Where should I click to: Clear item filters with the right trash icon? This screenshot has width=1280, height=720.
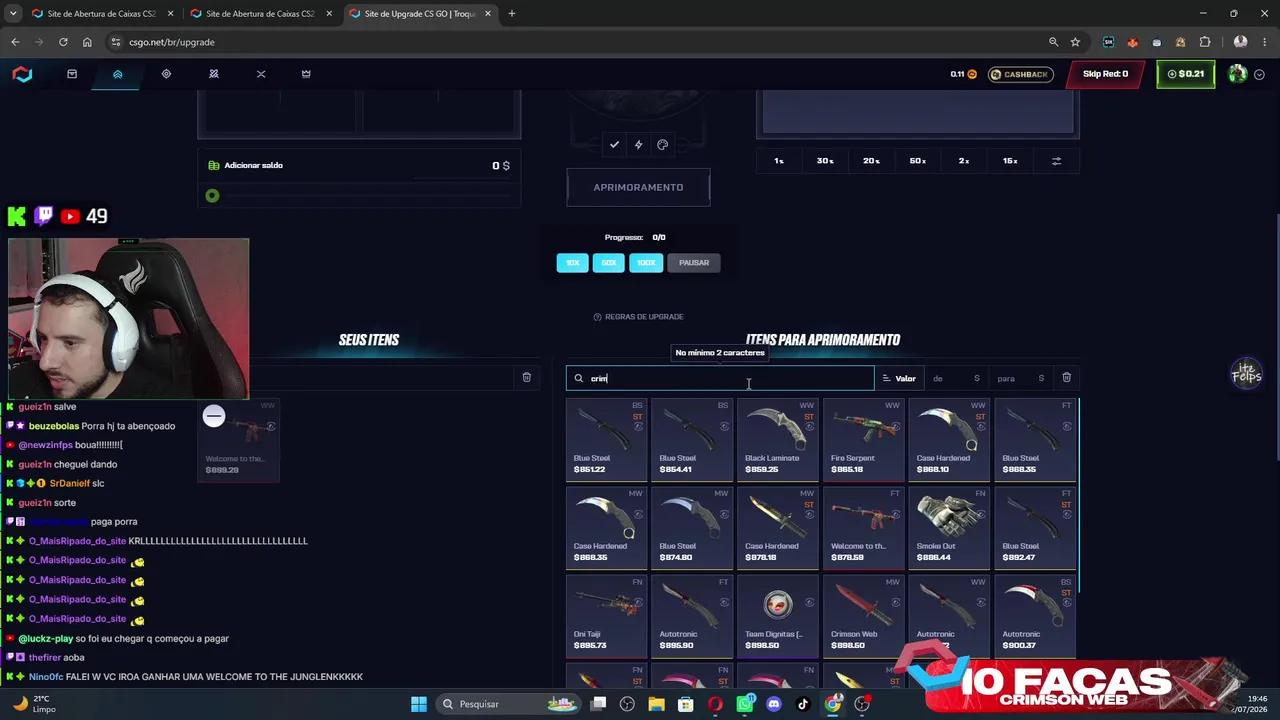point(1066,378)
